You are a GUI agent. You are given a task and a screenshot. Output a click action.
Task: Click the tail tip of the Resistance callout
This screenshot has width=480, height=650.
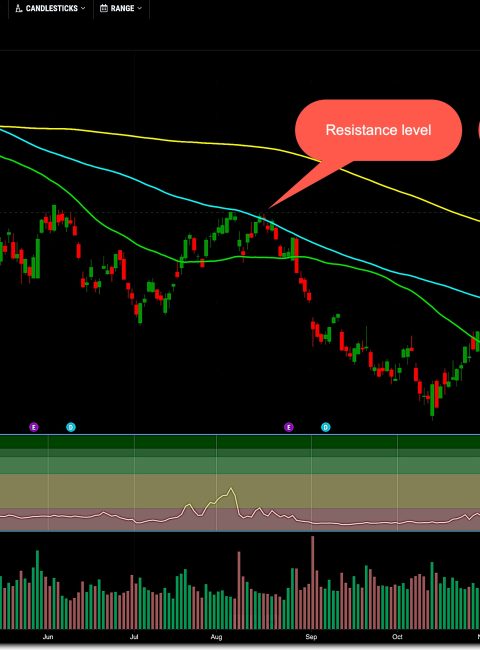point(270,207)
